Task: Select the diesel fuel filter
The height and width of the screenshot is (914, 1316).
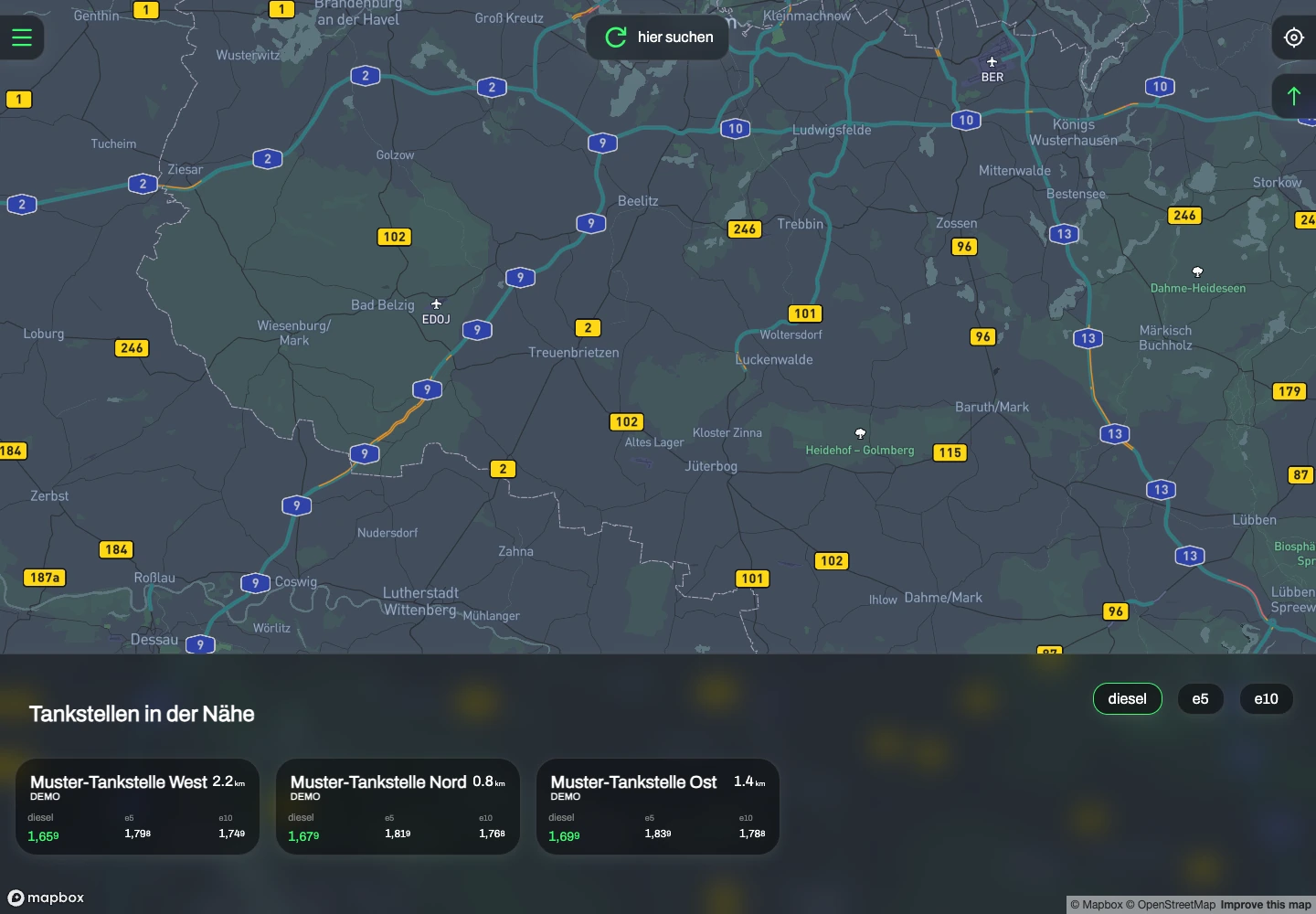Action: [x=1127, y=699]
